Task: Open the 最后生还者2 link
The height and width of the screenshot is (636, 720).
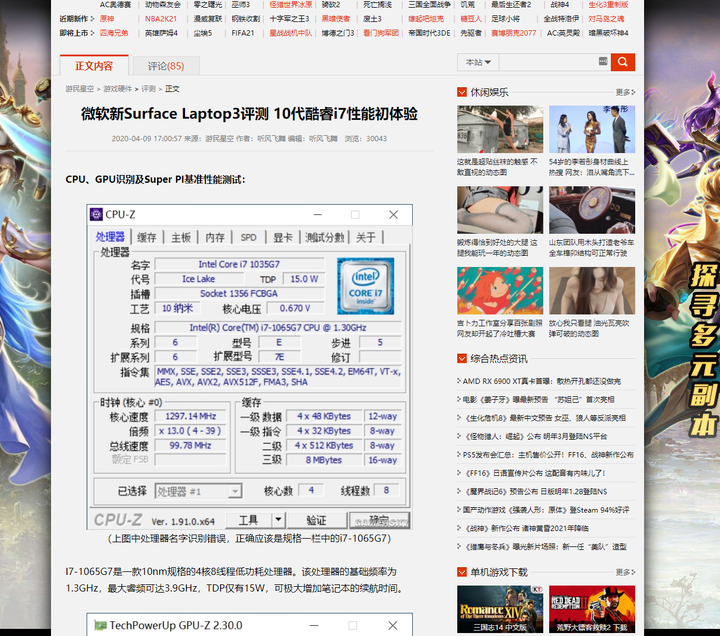Action: tap(511, 5)
